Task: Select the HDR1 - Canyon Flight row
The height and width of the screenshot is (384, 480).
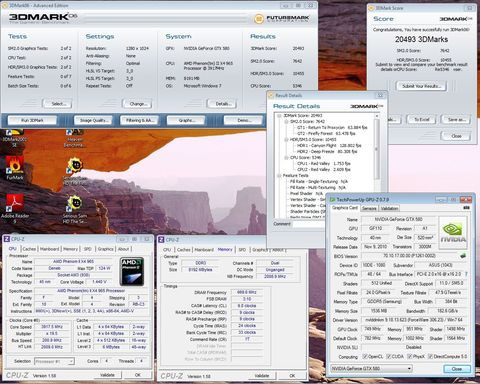Action: (329, 145)
